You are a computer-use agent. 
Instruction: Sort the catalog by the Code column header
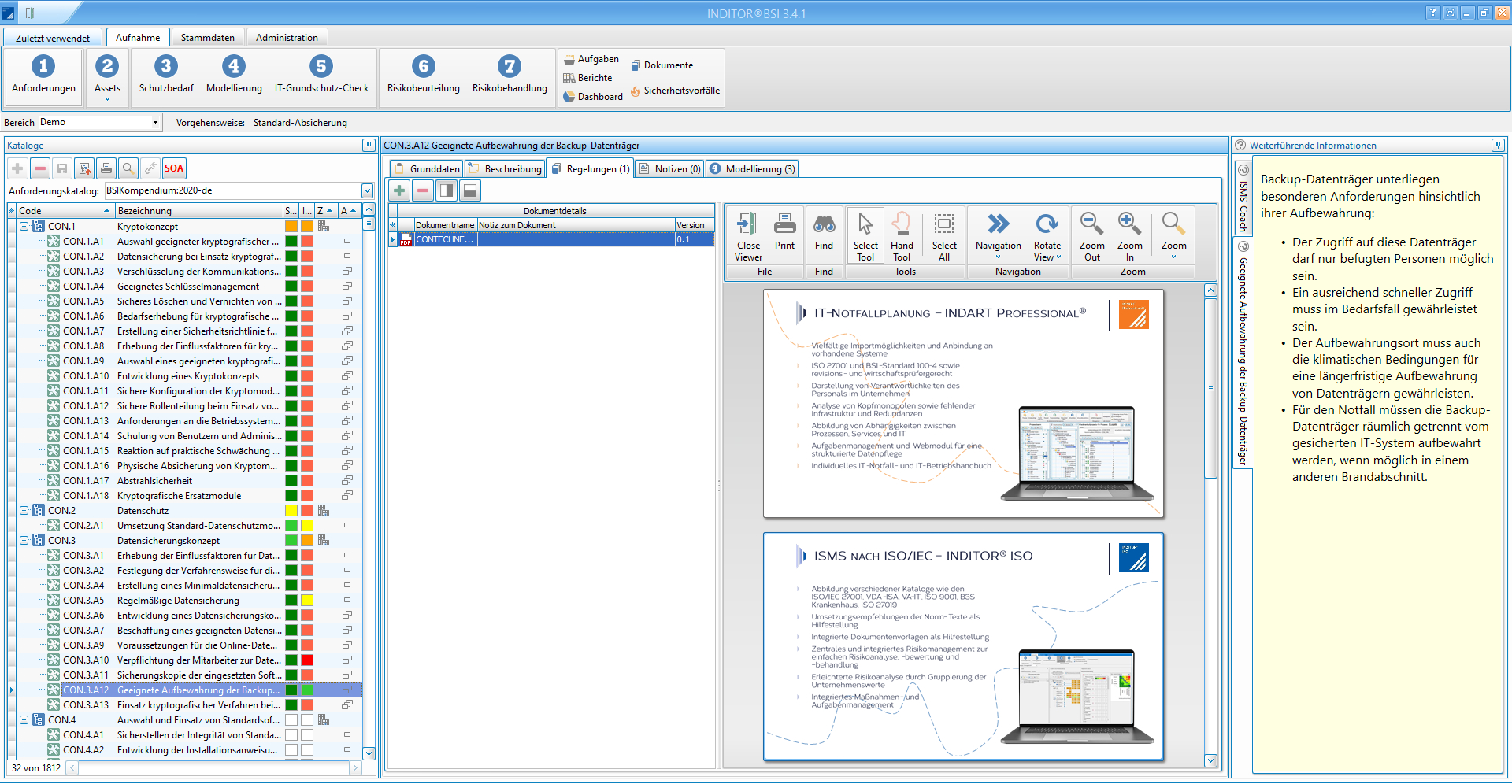tap(65, 211)
